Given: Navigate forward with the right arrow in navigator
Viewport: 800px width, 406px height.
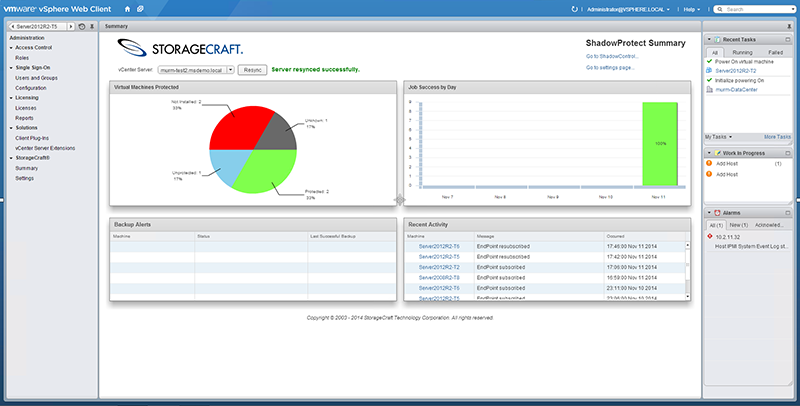Looking at the screenshot, I should tap(71, 27).
